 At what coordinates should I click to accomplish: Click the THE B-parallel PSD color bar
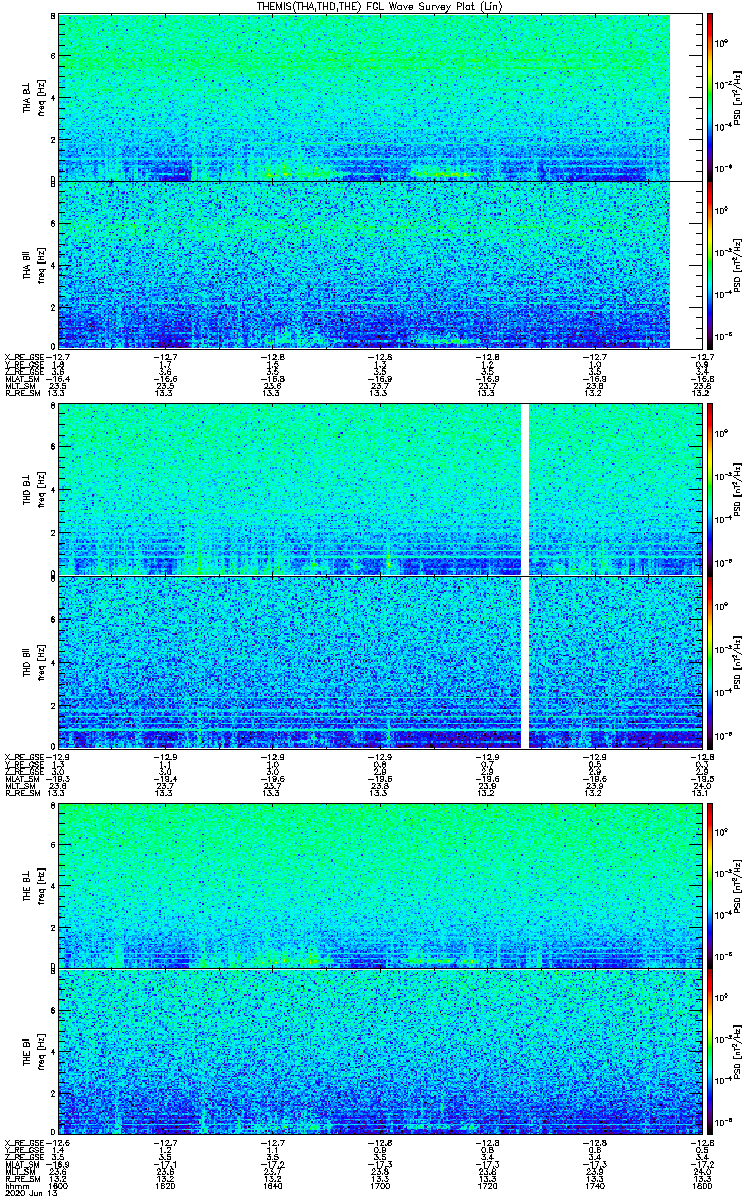[709, 1052]
